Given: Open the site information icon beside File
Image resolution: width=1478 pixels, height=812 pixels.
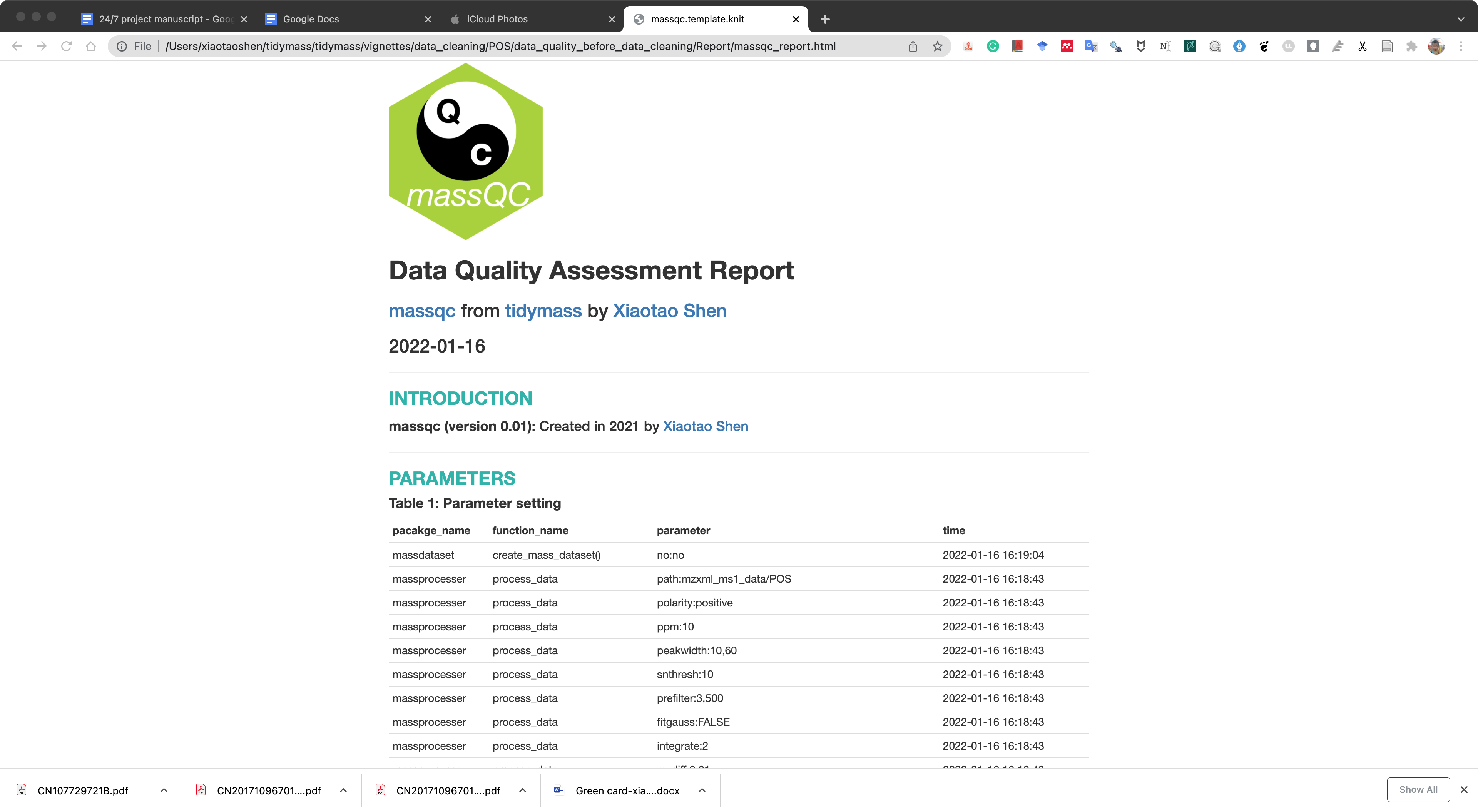Looking at the screenshot, I should point(122,47).
